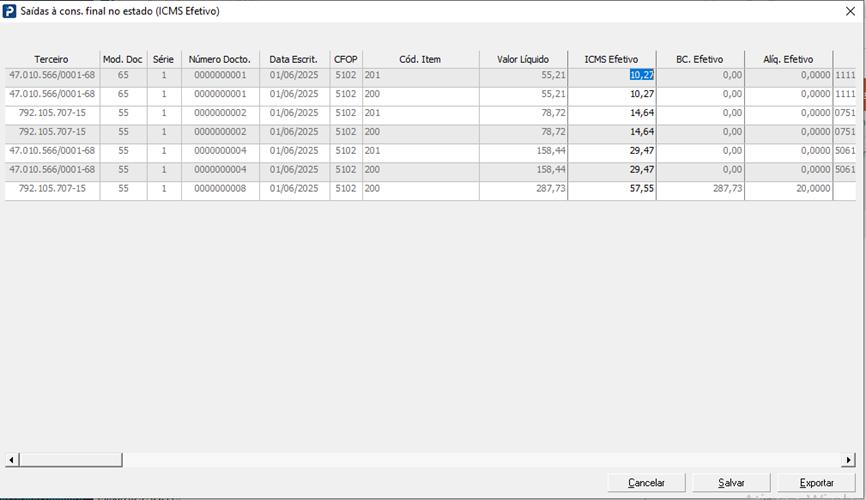Click the Cancelar button

click(646, 483)
